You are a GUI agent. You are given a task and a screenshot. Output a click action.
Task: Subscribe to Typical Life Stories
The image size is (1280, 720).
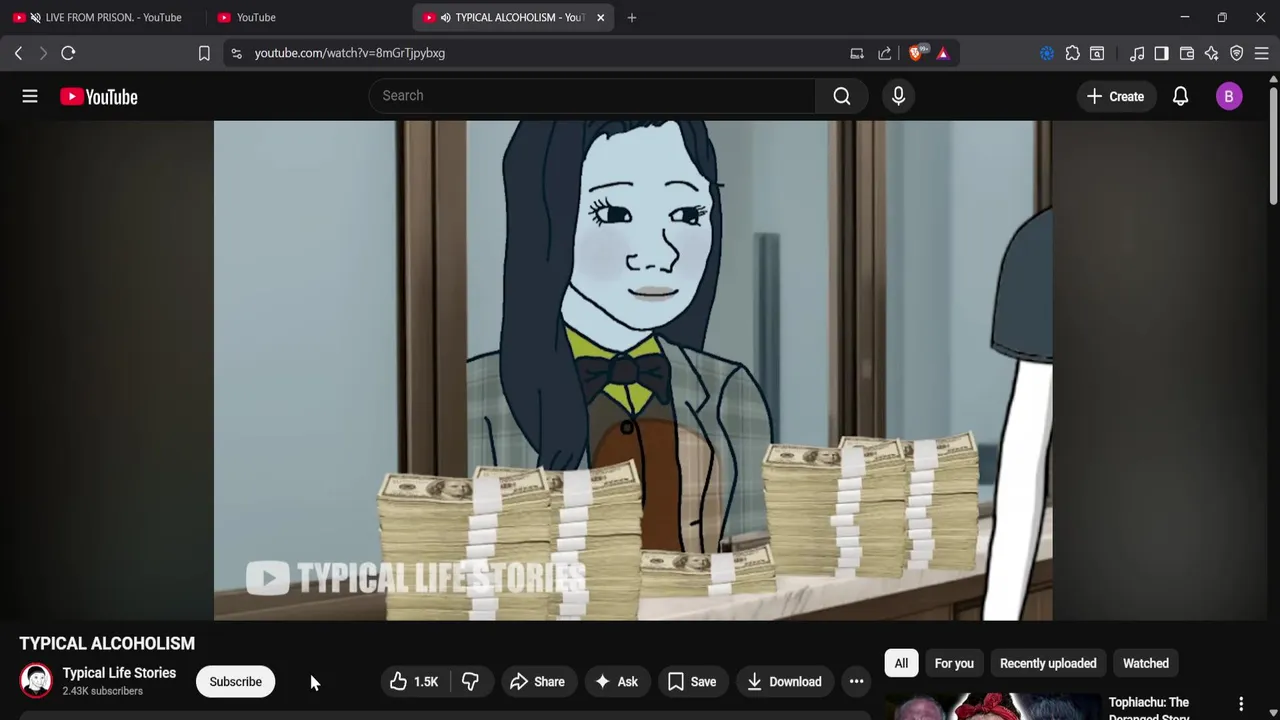[236, 682]
